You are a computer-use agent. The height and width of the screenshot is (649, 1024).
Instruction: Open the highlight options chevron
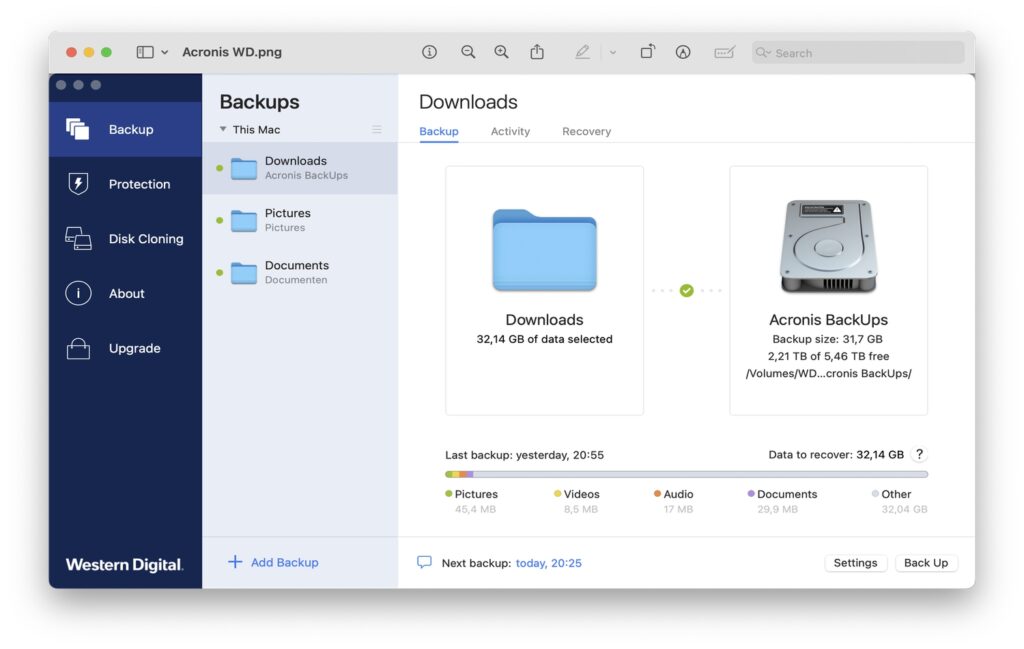click(x=613, y=52)
